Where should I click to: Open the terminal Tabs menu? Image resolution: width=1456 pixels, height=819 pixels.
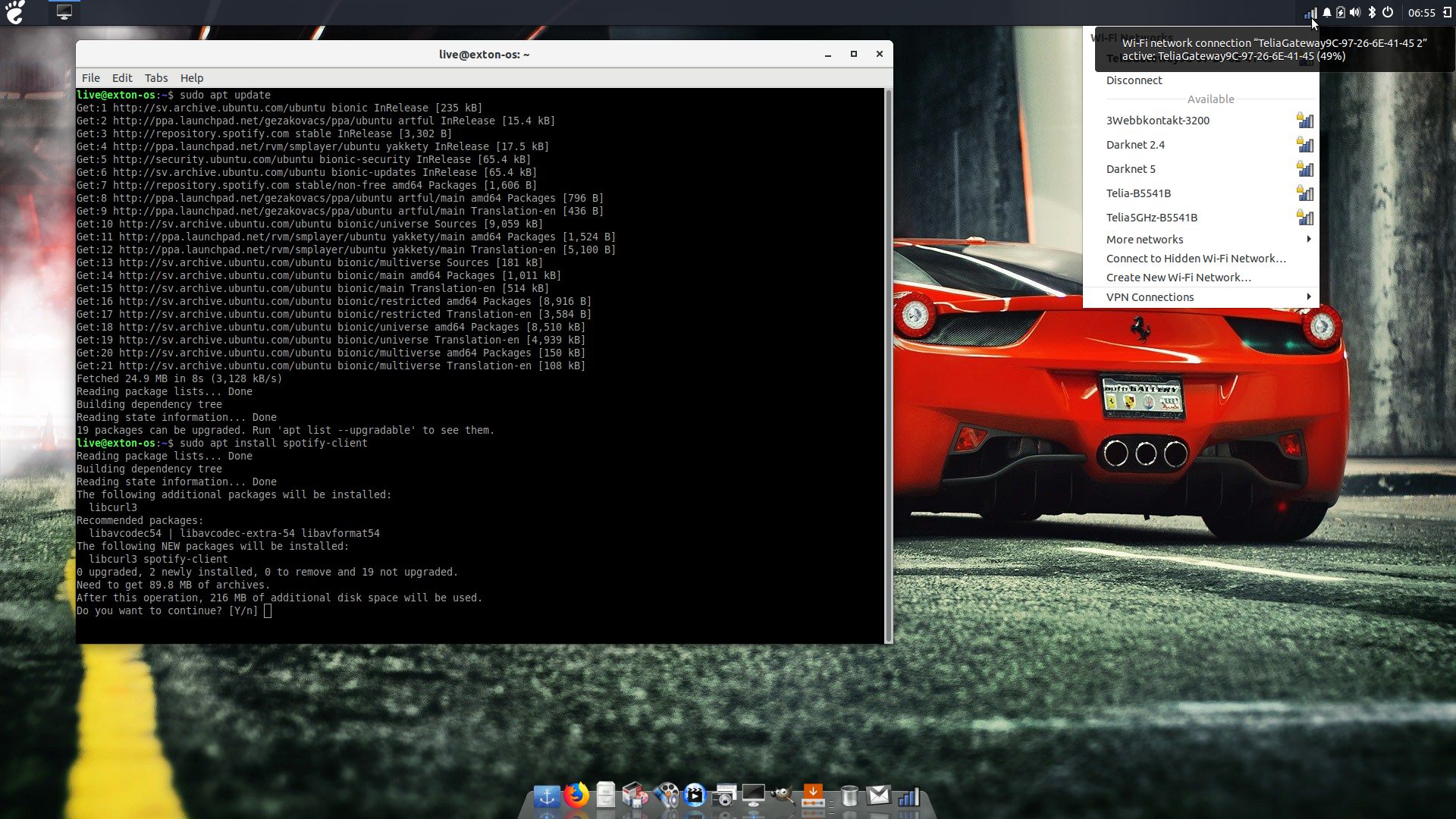(x=156, y=78)
